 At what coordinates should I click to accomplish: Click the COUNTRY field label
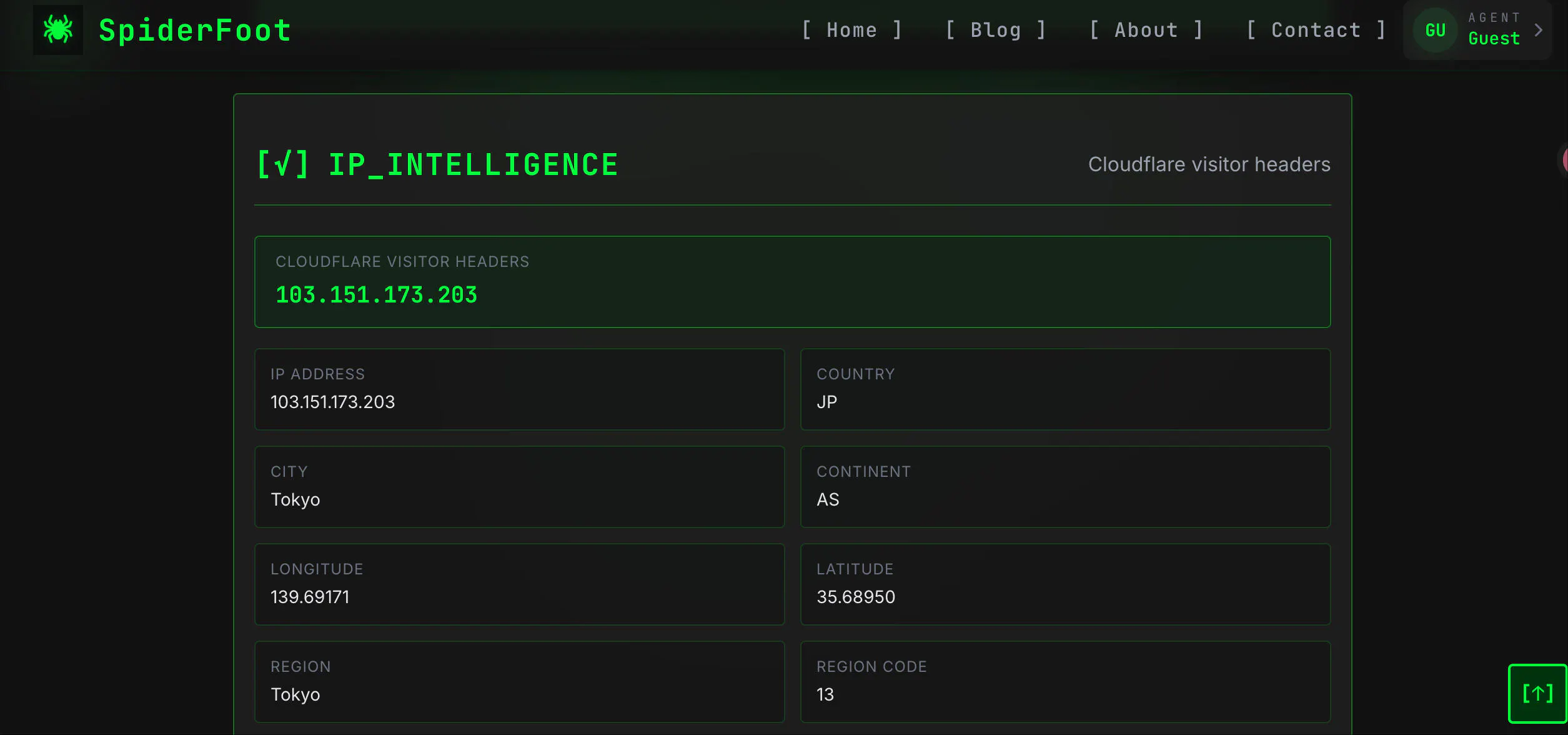[x=855, y=374]
